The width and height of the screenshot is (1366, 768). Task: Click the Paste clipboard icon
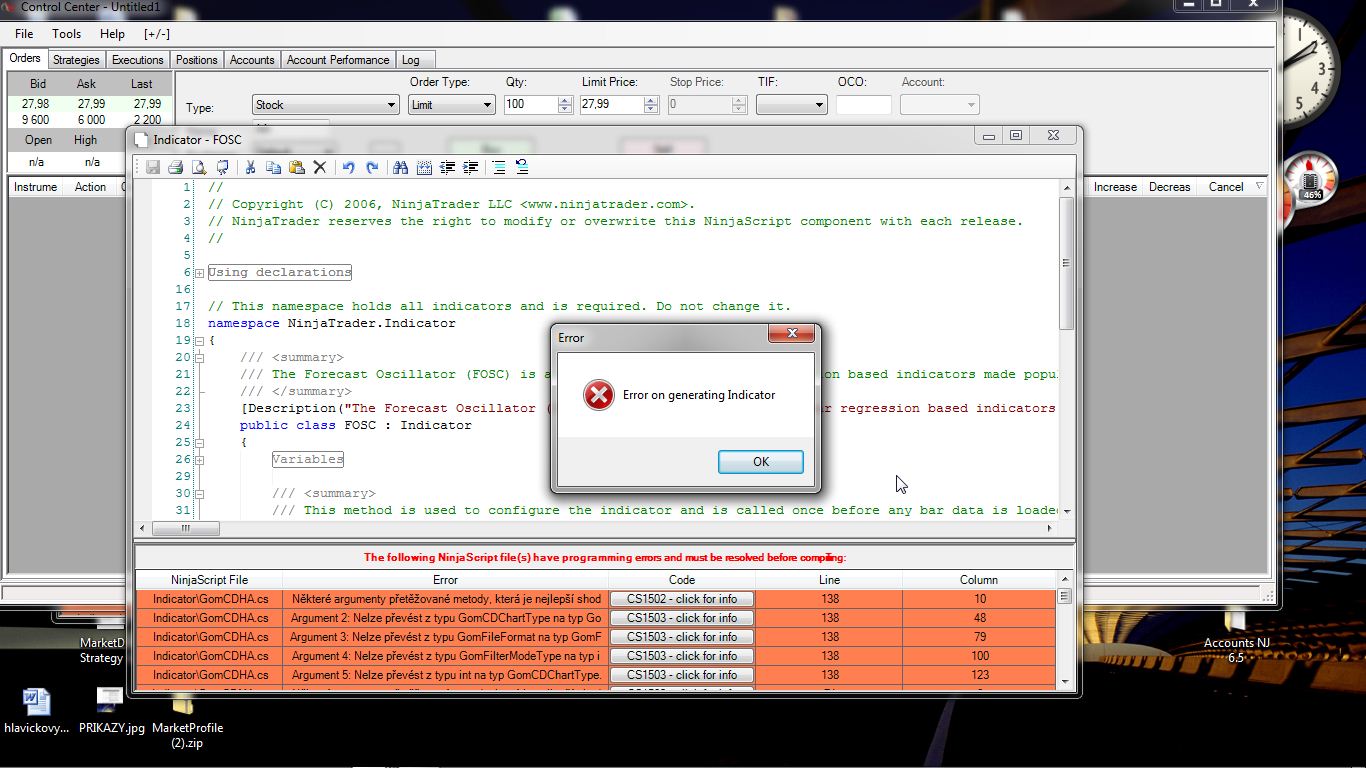click(296, 167)
